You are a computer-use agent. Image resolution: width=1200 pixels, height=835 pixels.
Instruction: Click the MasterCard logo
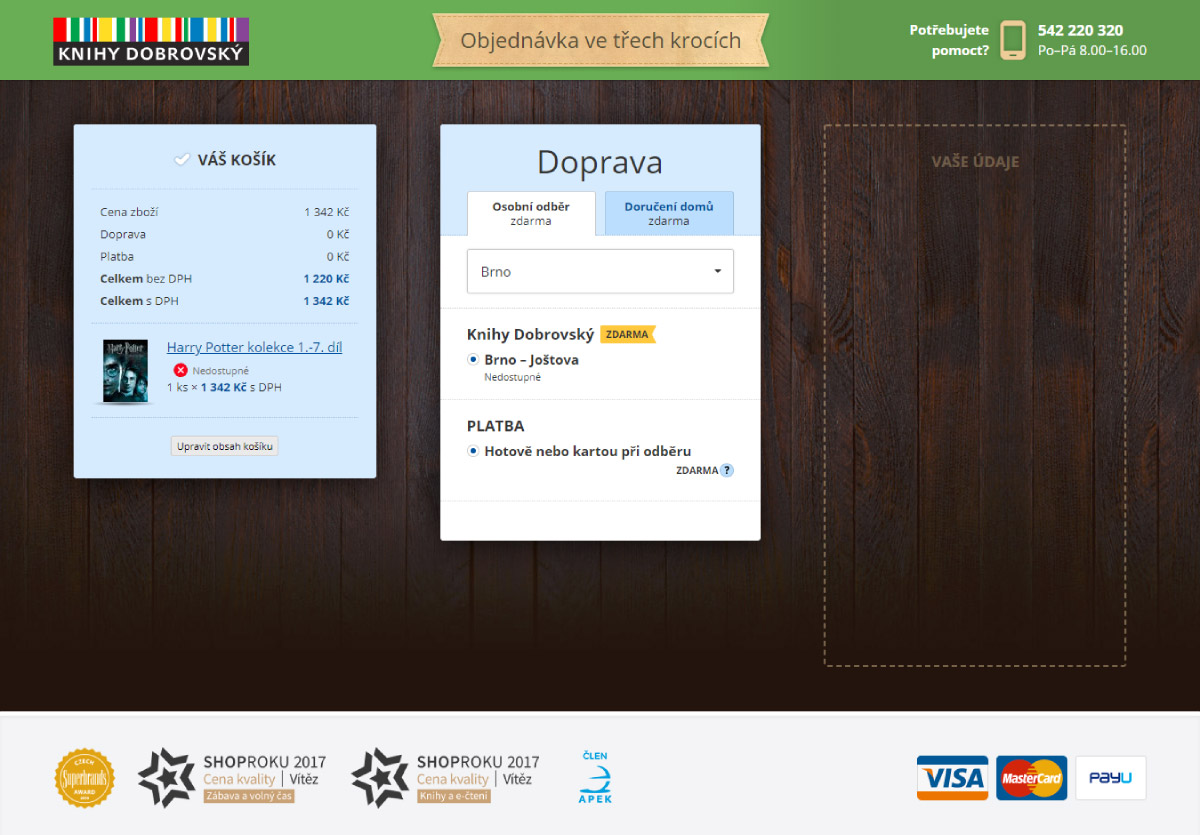(x=1031, y=778)
